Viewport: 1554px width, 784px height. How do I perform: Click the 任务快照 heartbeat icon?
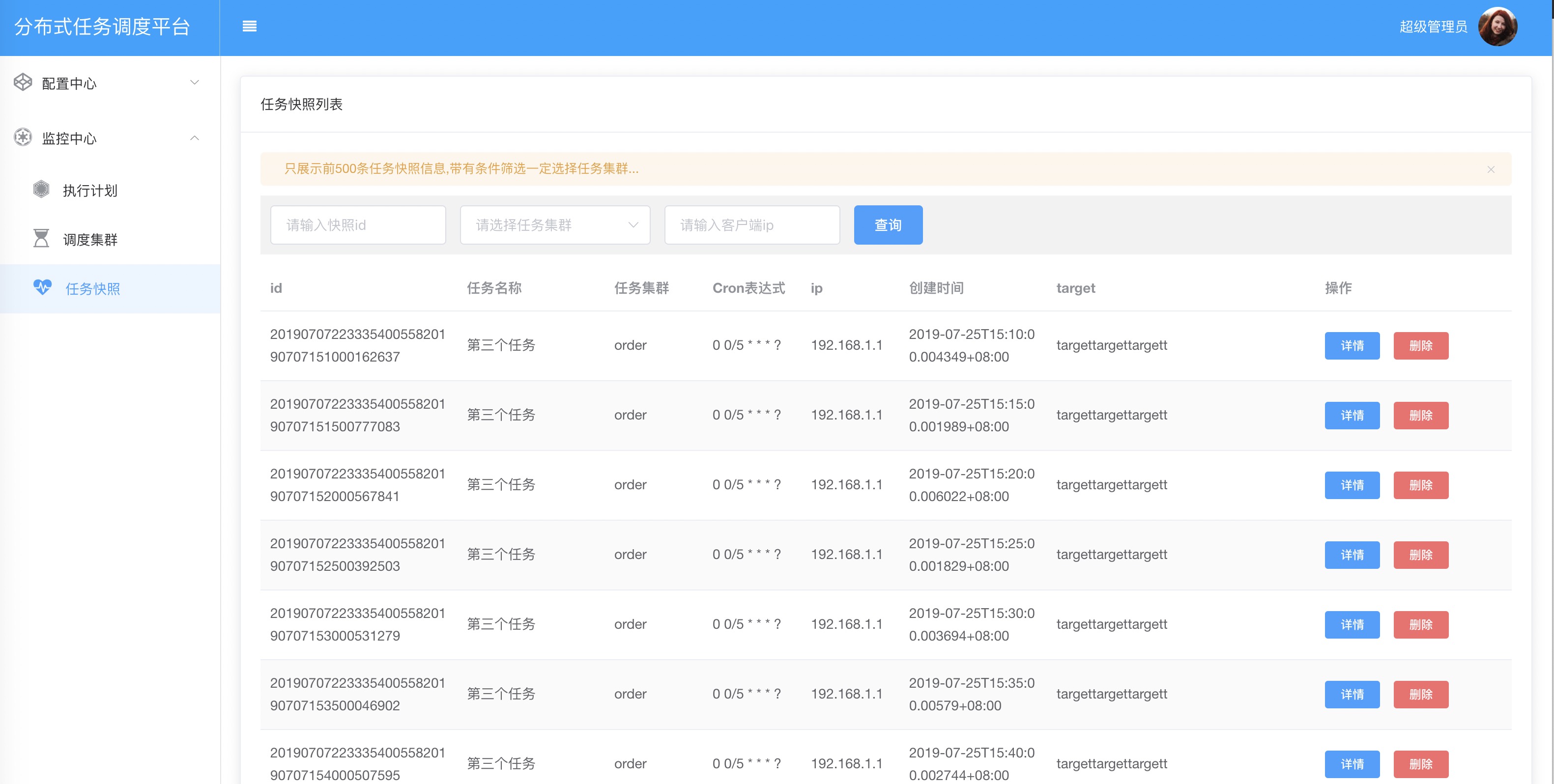(x=42, y=288)
